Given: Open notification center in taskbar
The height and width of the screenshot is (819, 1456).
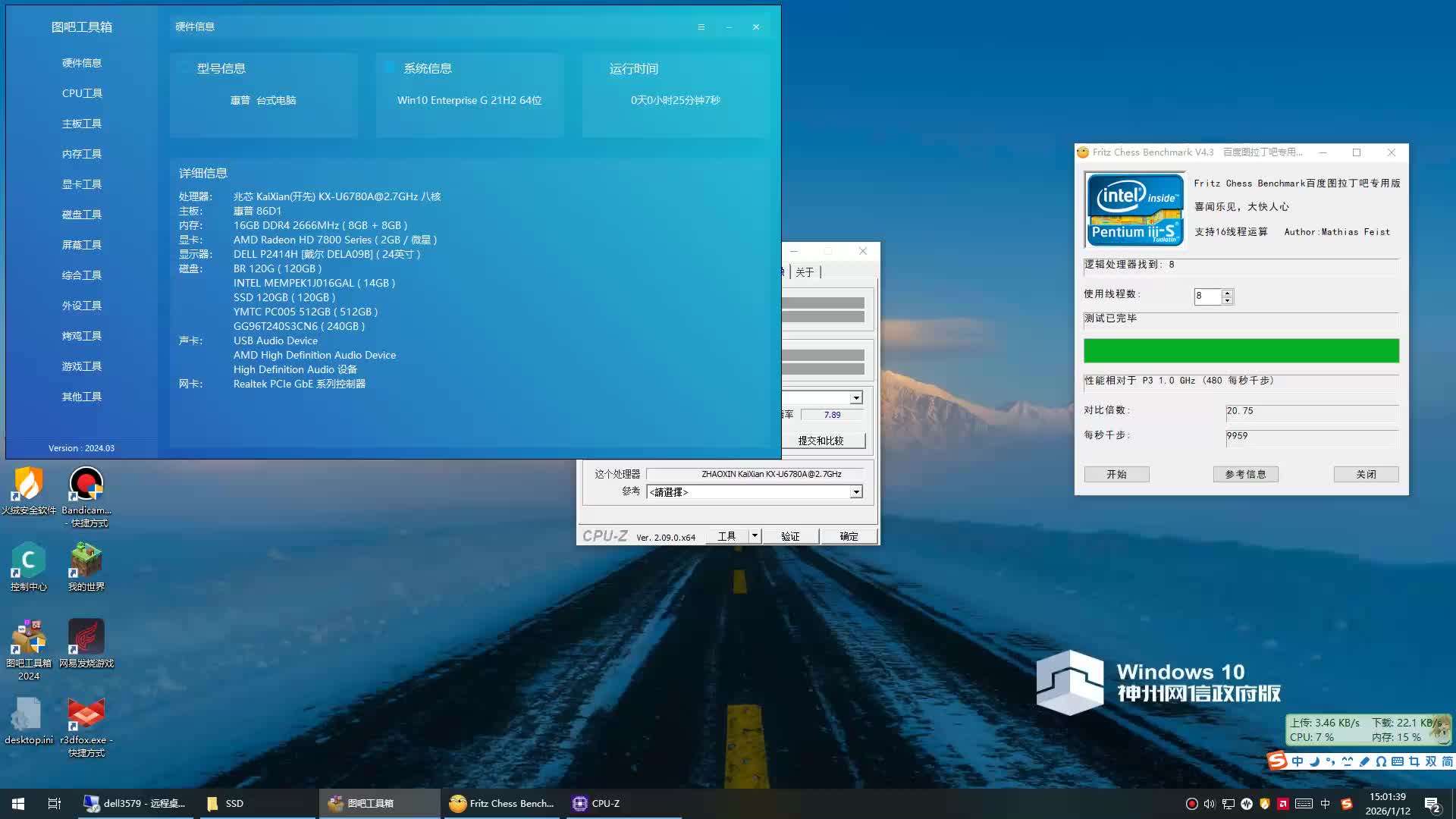Looking at the screenshot, I should [1432, 804].
